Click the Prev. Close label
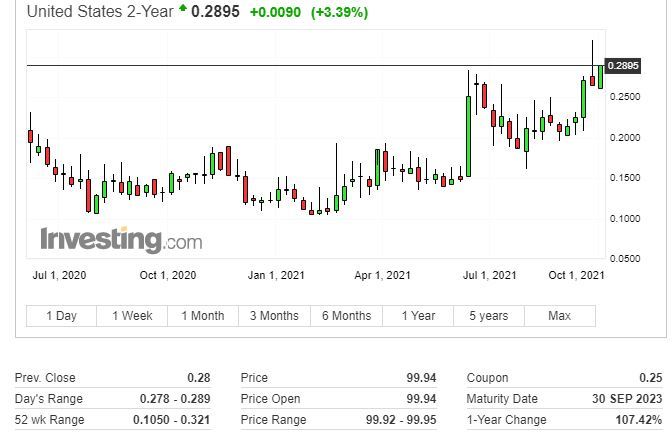Screen dimensions: 672x436 [x=45, y=378]
